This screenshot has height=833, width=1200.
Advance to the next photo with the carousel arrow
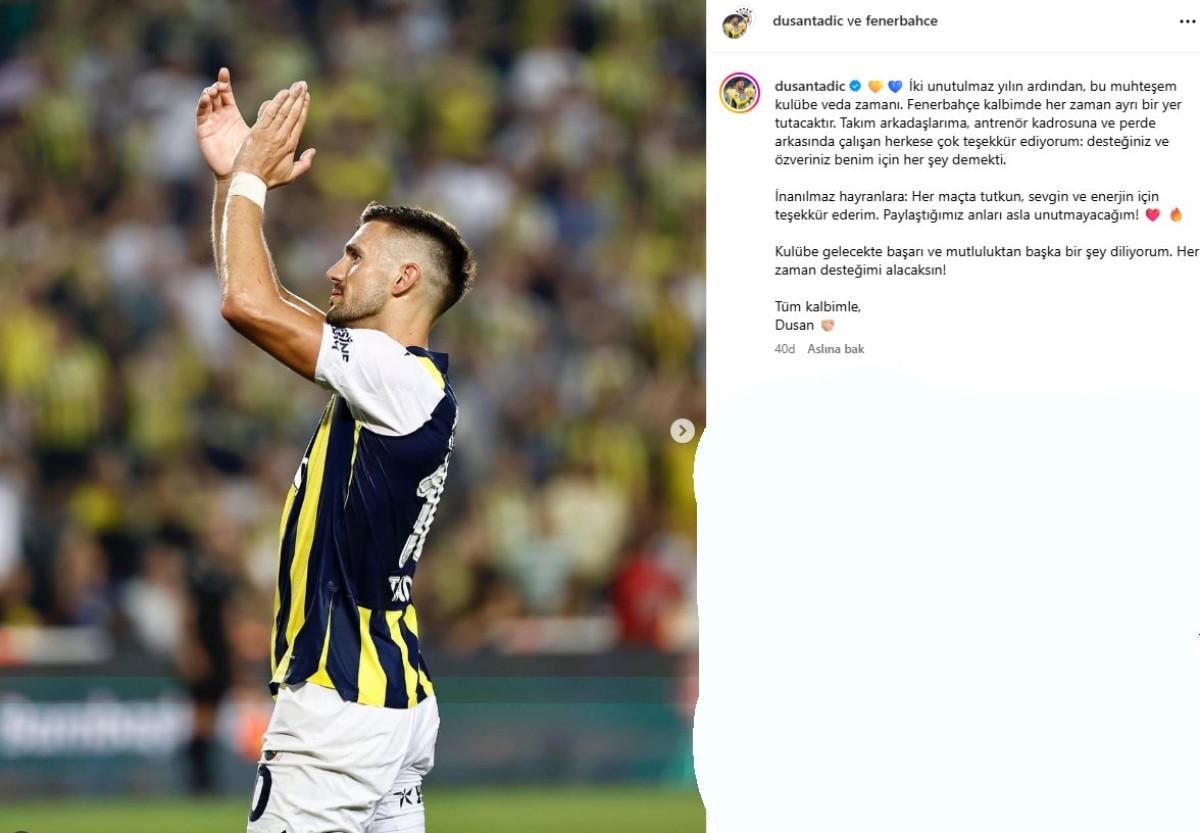682,431
